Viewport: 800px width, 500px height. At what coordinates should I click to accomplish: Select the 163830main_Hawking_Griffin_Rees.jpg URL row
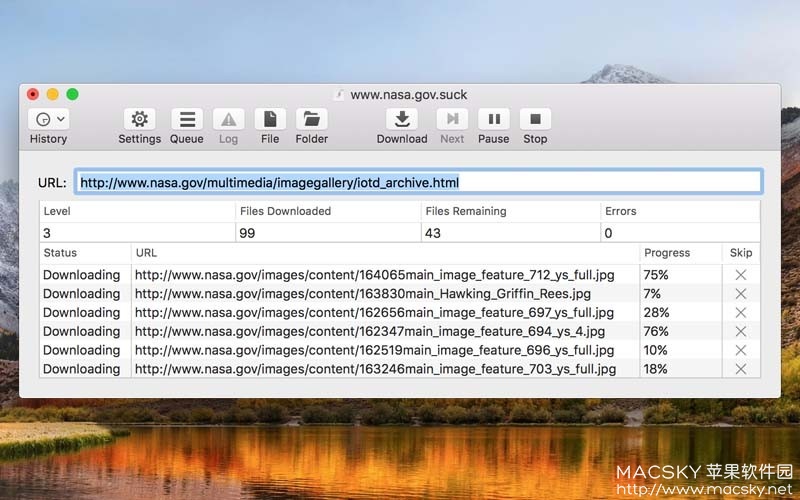point(363,294)
